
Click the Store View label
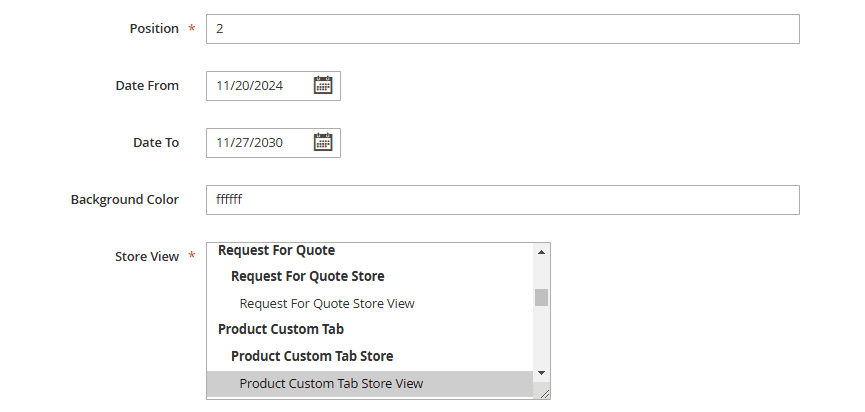coord(147,257)
